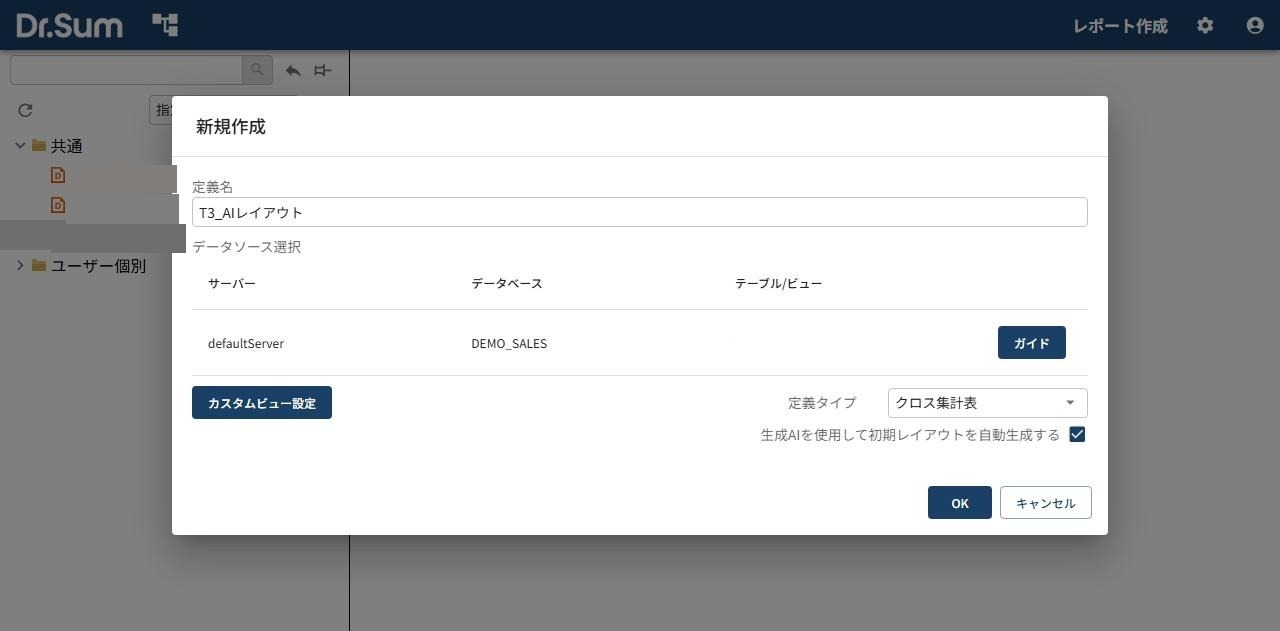
Task: Click the sidebar search input field
Action: [x=126, y=70]
